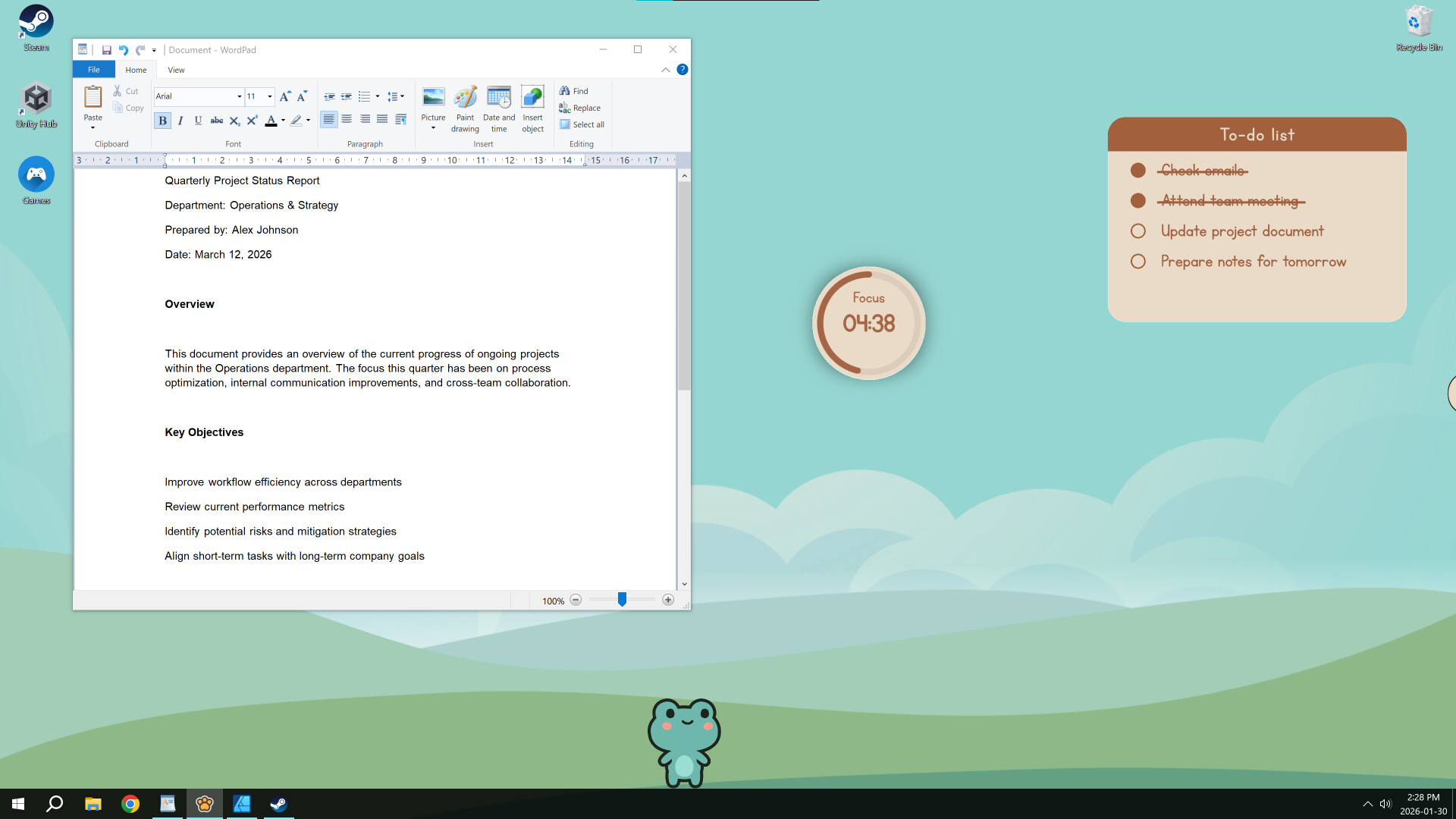Click the Save icon in quick access toolbar

point(106,49)
